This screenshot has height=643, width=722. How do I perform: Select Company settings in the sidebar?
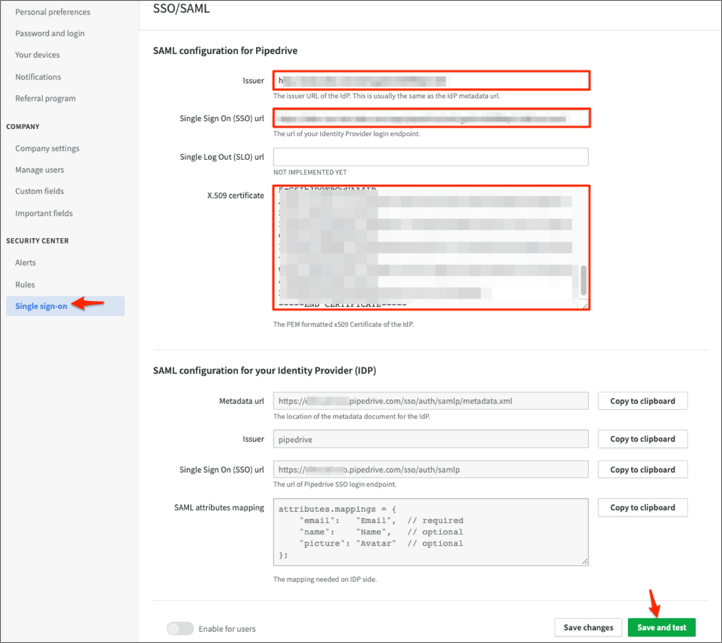(47, 148)
